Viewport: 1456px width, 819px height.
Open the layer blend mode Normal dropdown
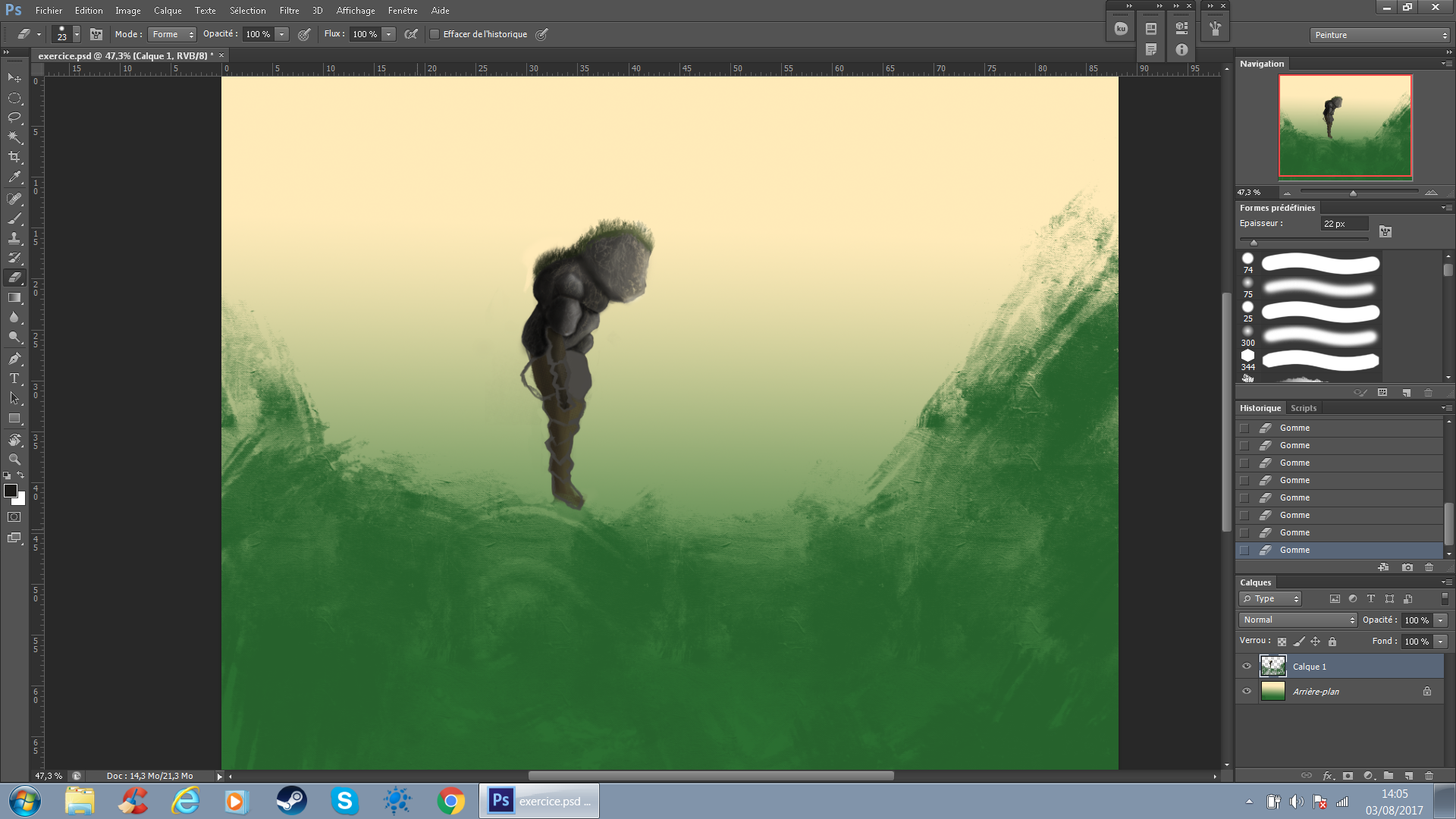(x=1298, y=620)
